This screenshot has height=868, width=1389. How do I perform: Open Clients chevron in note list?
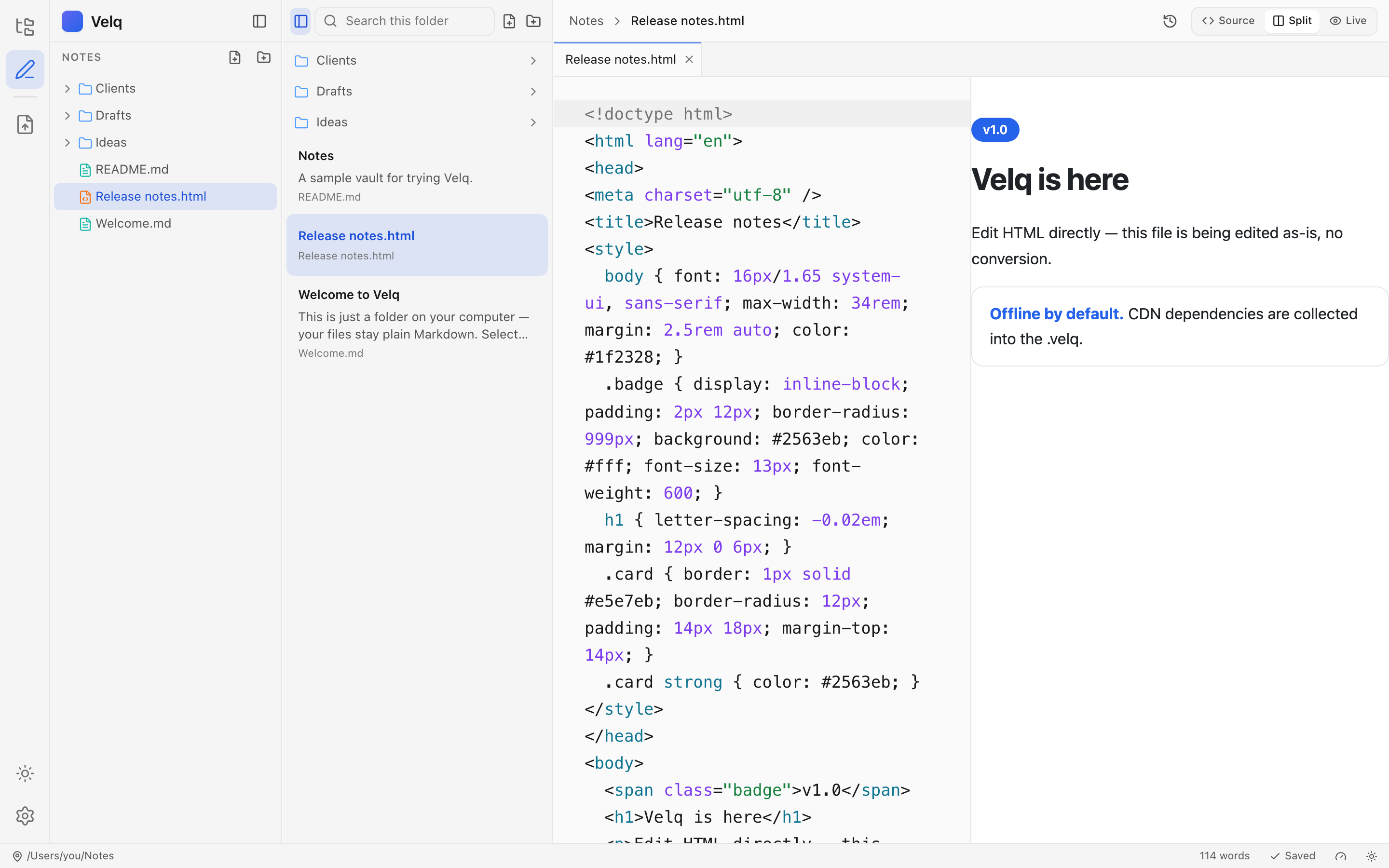click(533, 61)
